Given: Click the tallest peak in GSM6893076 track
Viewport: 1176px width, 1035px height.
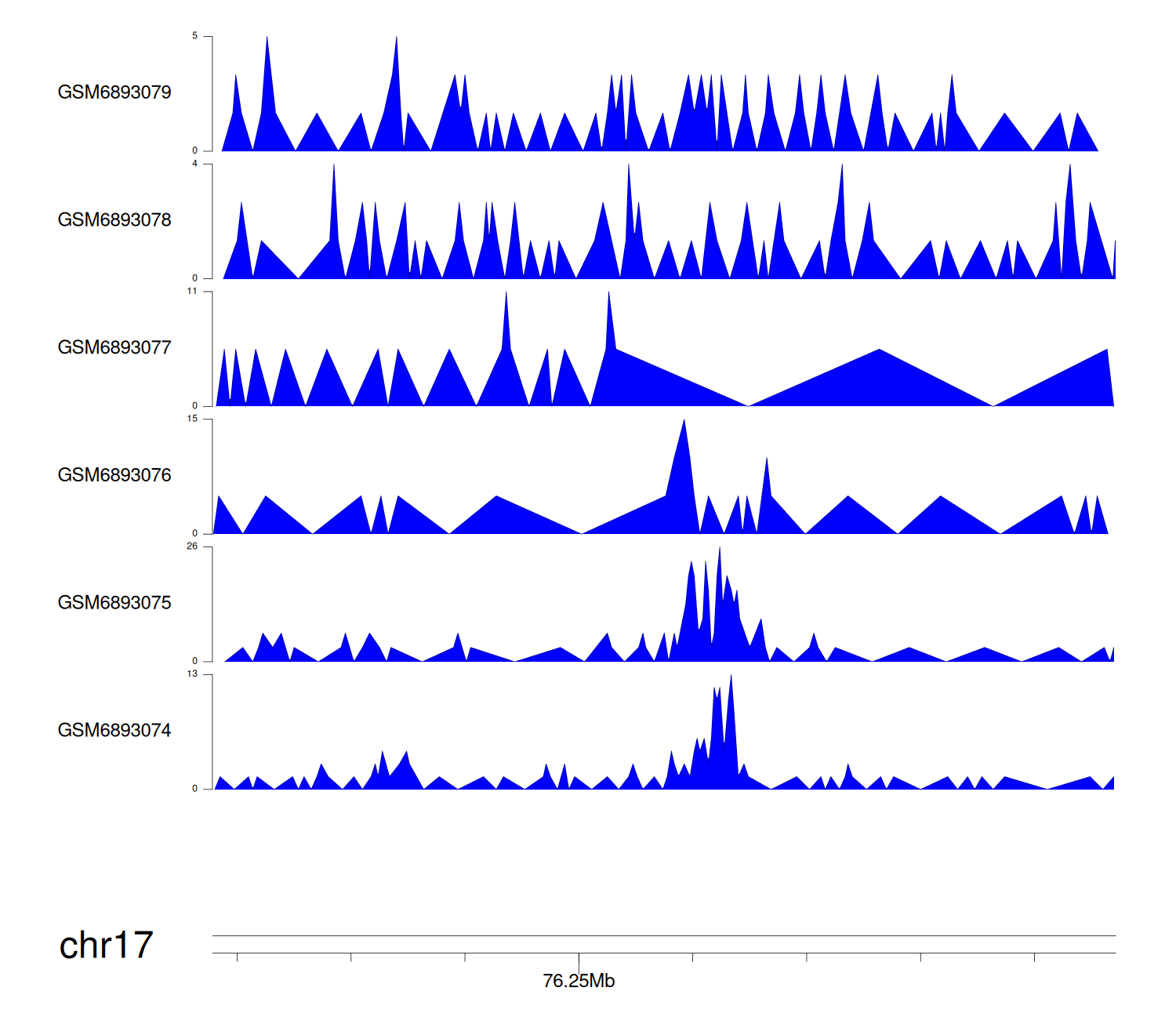Looking at the screenshot, I should pyautogui.click(x=684, y=423).
